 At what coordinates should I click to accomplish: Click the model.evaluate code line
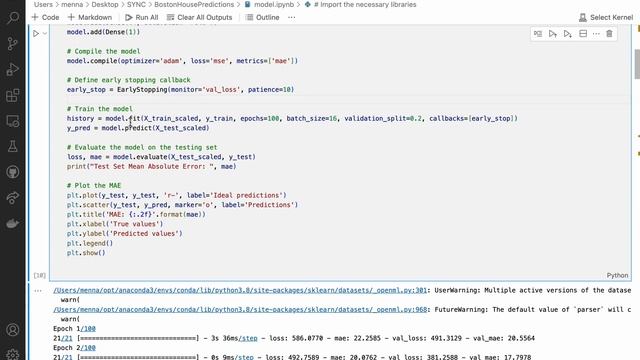click(x=161, y=157)
